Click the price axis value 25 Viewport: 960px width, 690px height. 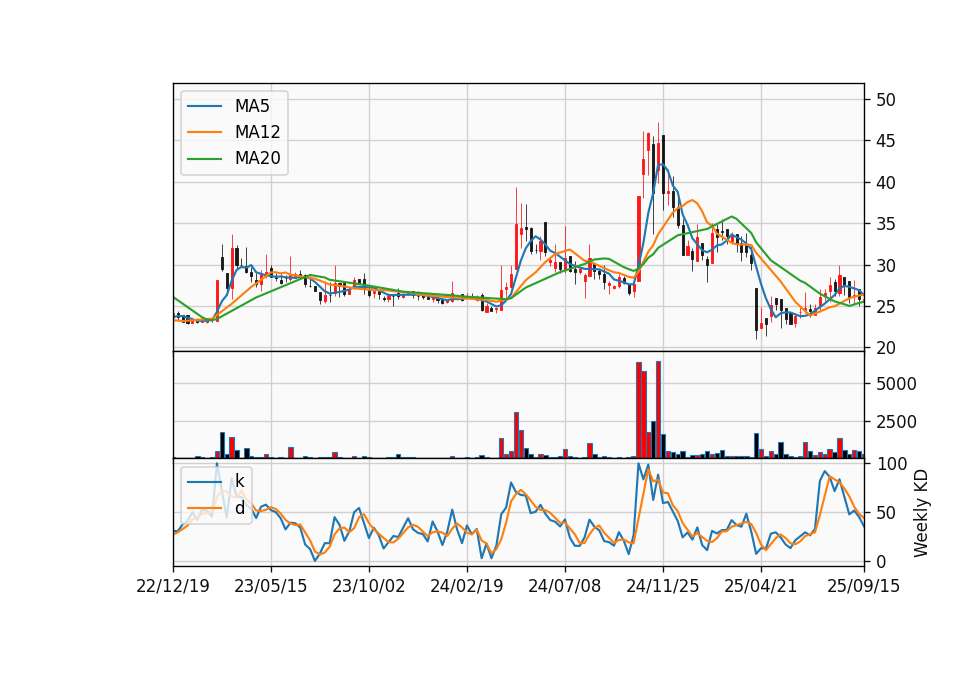[x=885, y=307]
